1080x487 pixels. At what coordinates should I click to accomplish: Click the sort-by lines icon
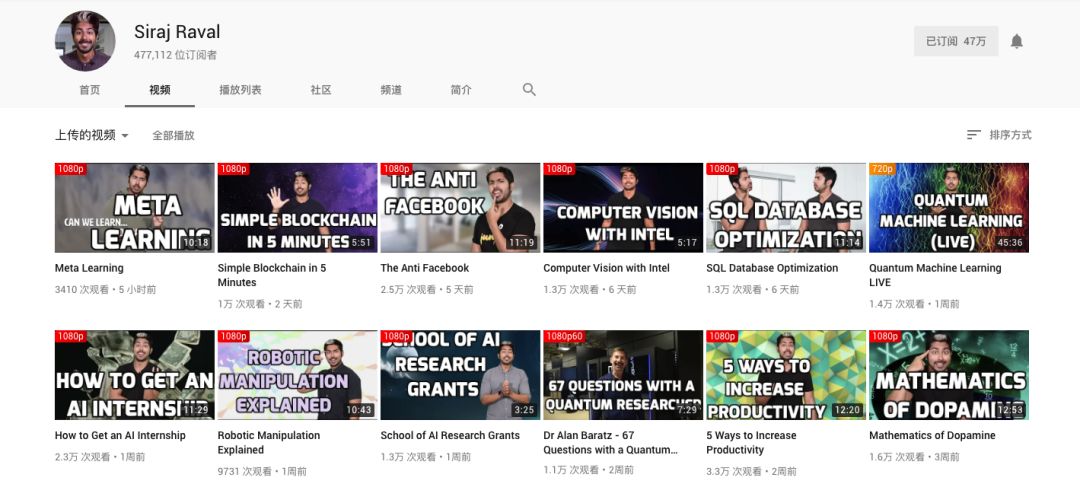pyautogui.click(x=973, y=135)
